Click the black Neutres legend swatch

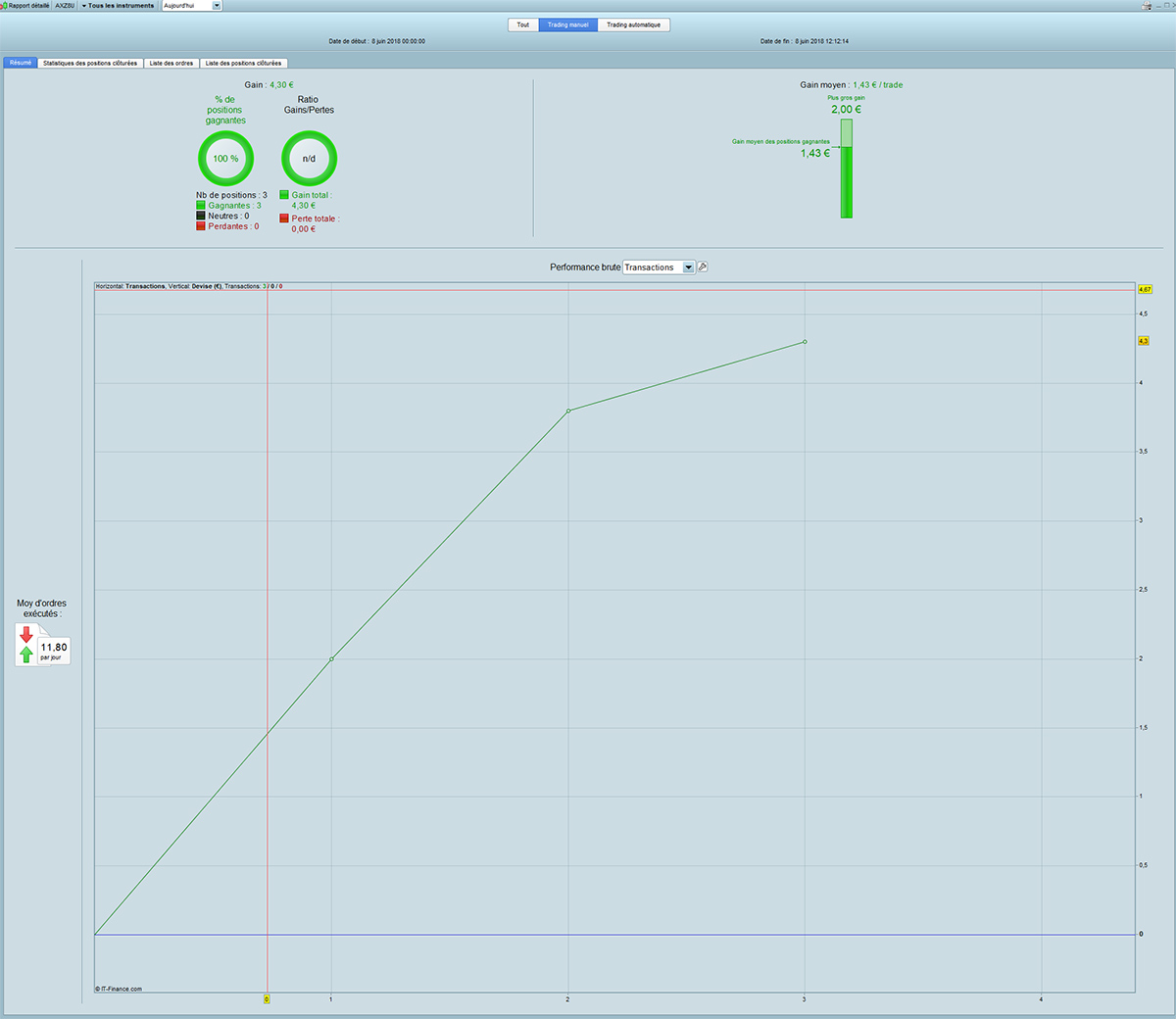(201, 216)
